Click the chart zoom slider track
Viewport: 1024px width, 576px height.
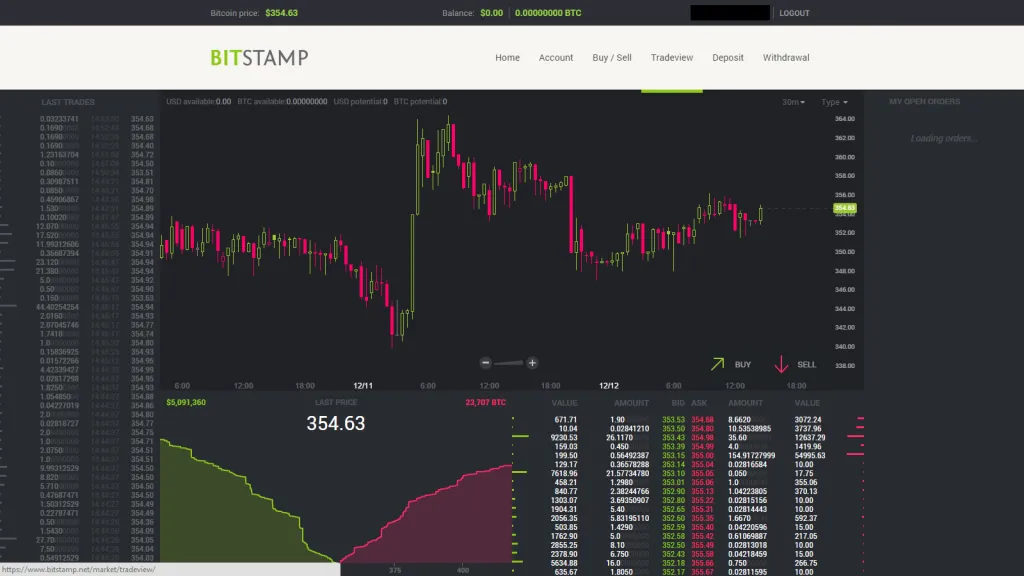point(509,363)
